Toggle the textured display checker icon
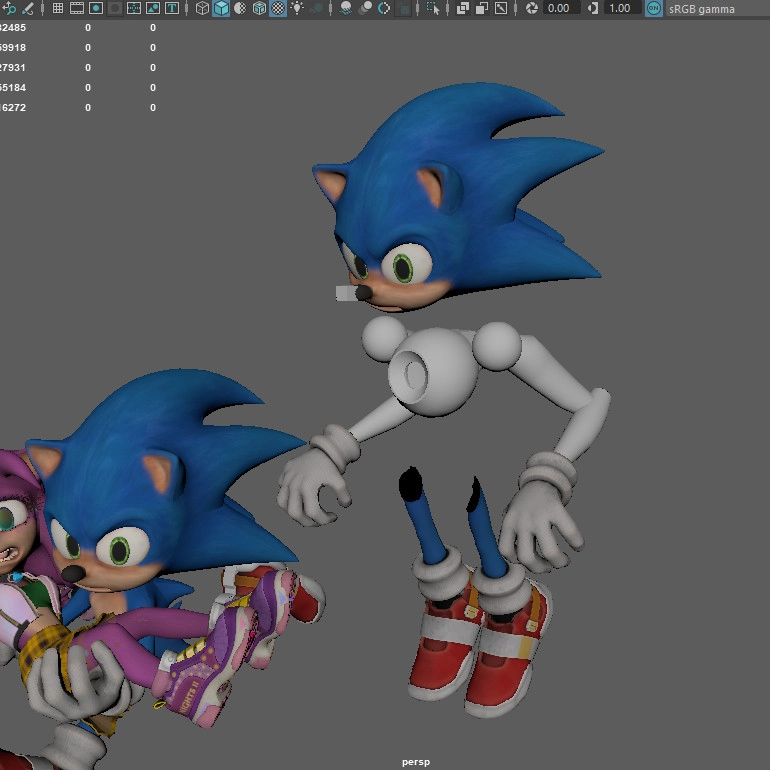Viewport: 770px width, 770px height. click(278, 8)
